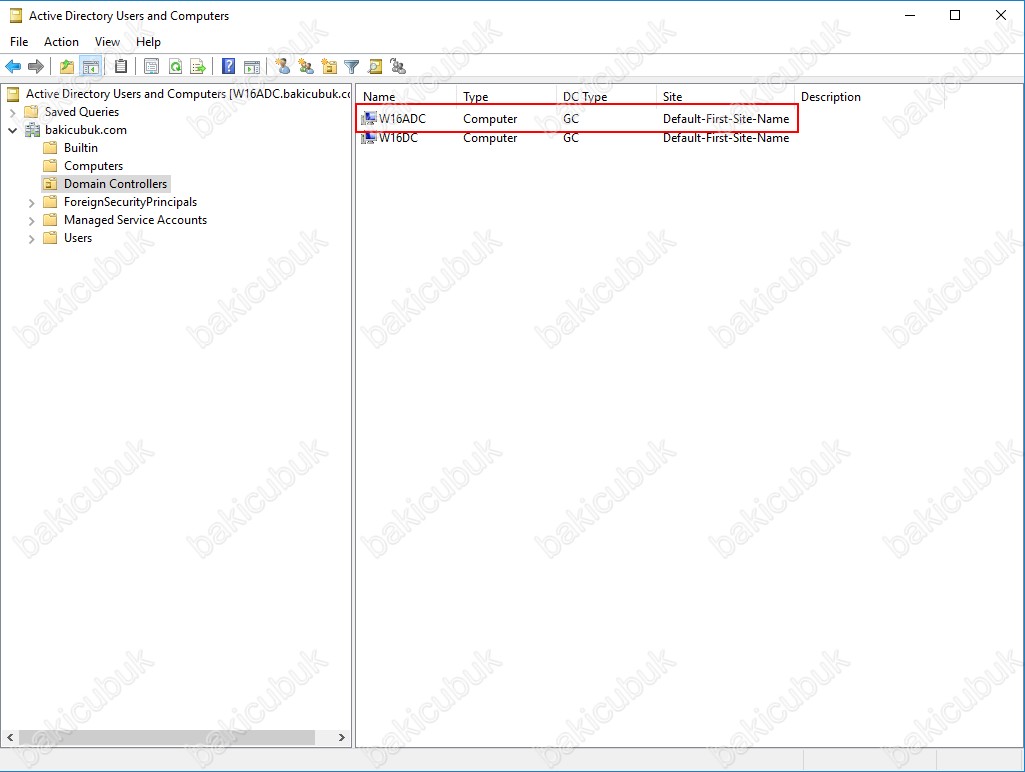Click the tree scrollbar right arrow
Screen dimensions: 1025x772
341,737
